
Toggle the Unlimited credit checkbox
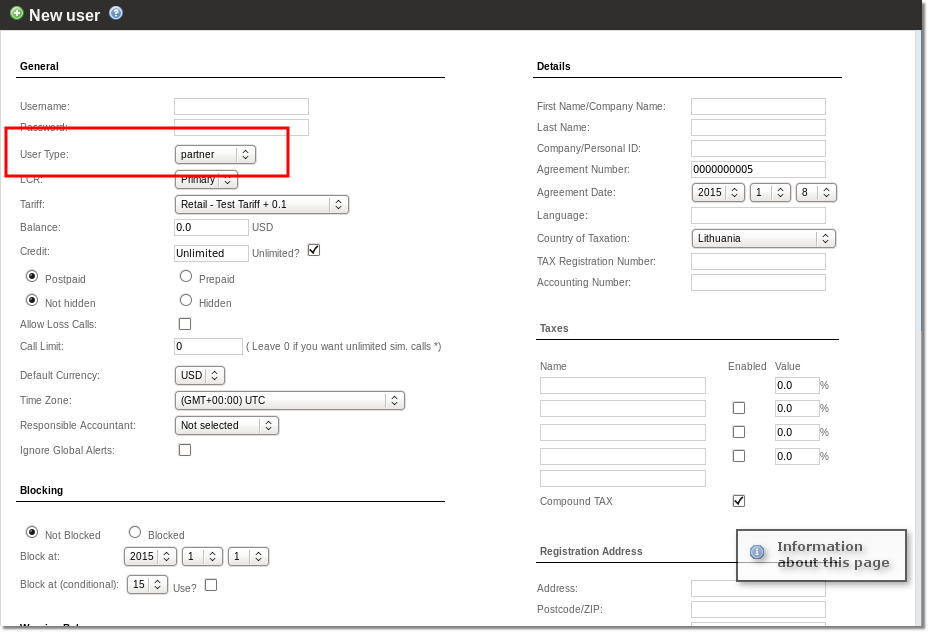(x=314, y=250)
